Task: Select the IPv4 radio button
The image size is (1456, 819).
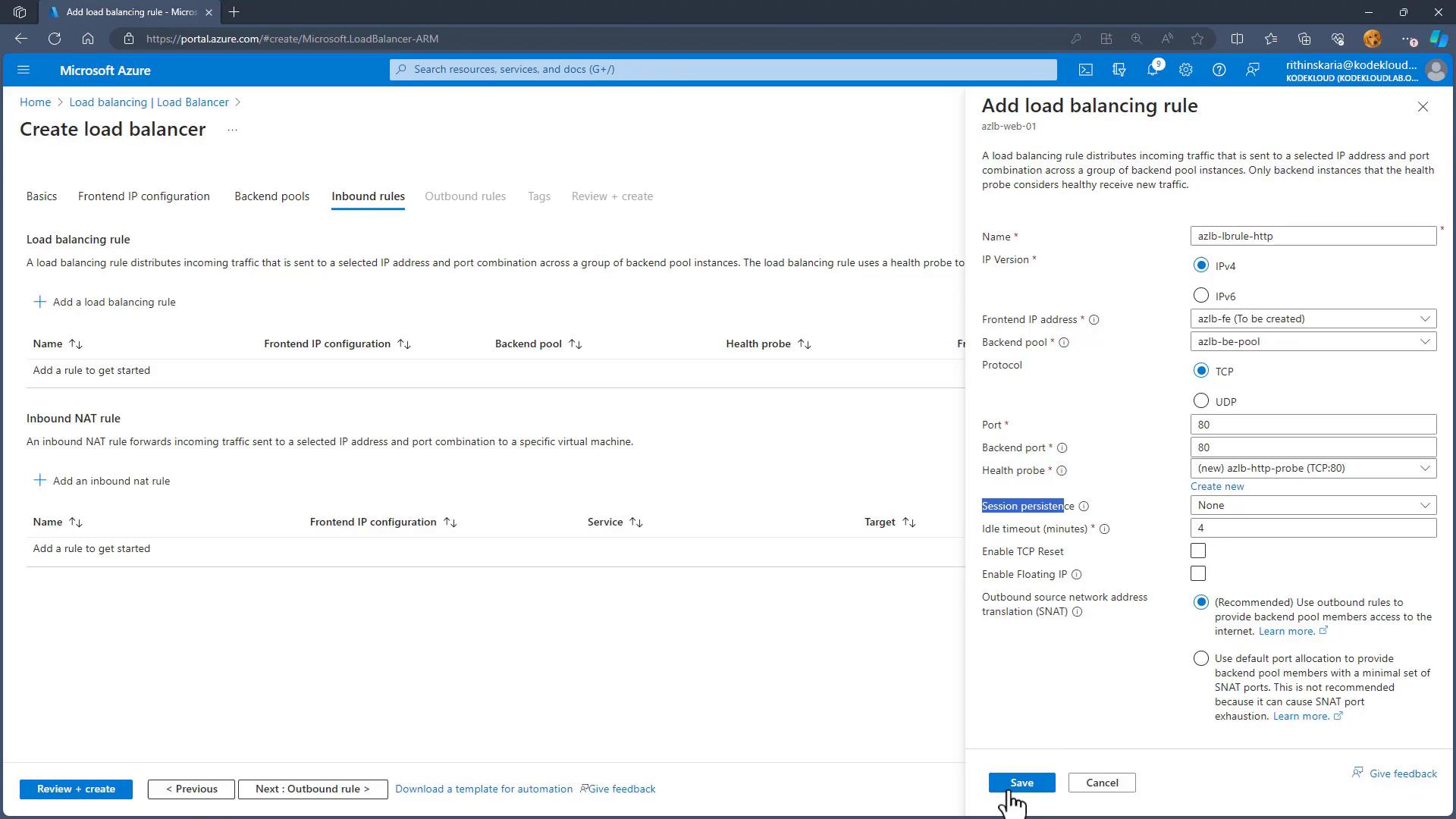Action: [1200, 265]
